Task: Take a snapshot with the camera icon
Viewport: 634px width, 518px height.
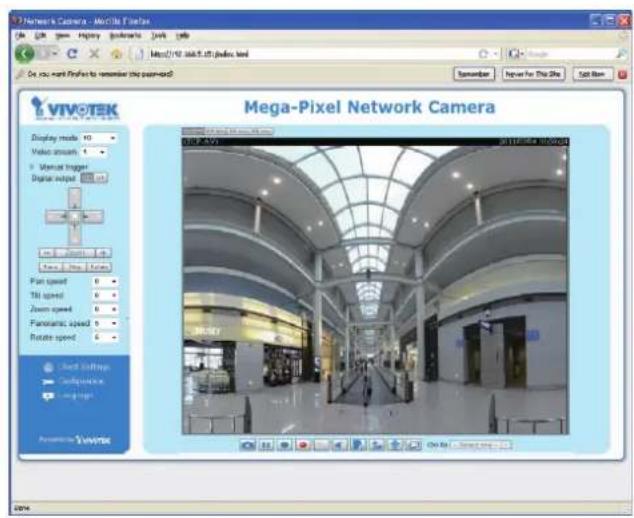Action: pyautogui.click(x=247, y=445)
